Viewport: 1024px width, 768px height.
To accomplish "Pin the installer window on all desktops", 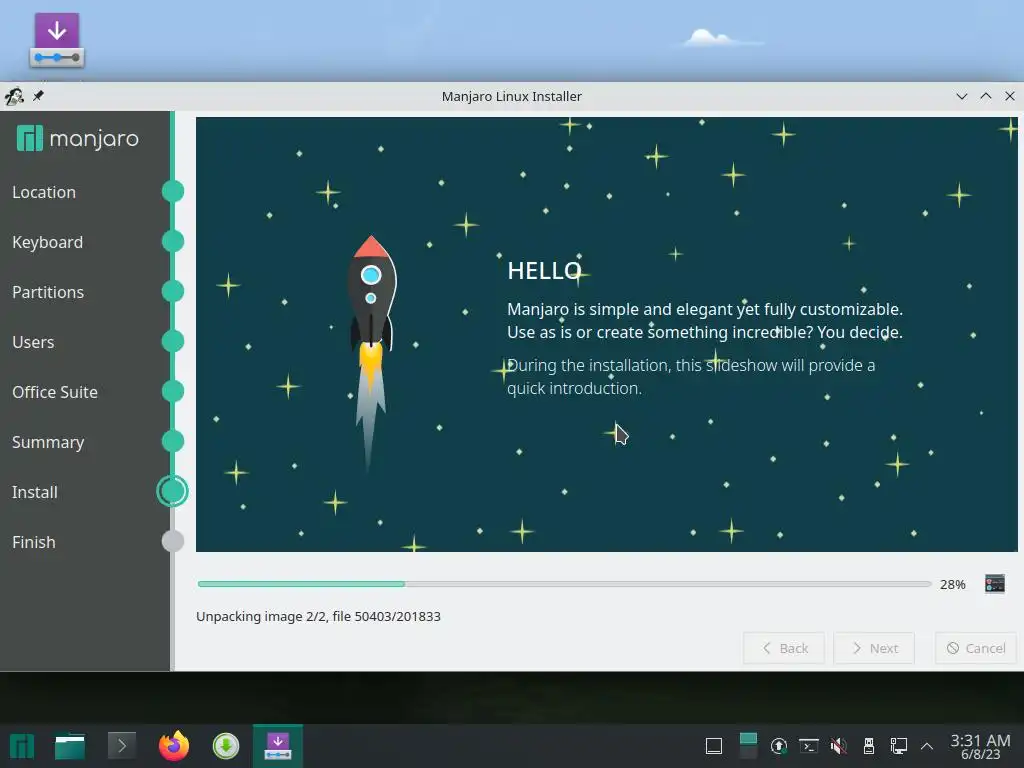I will pyautogui.click(x=39, y=96).
